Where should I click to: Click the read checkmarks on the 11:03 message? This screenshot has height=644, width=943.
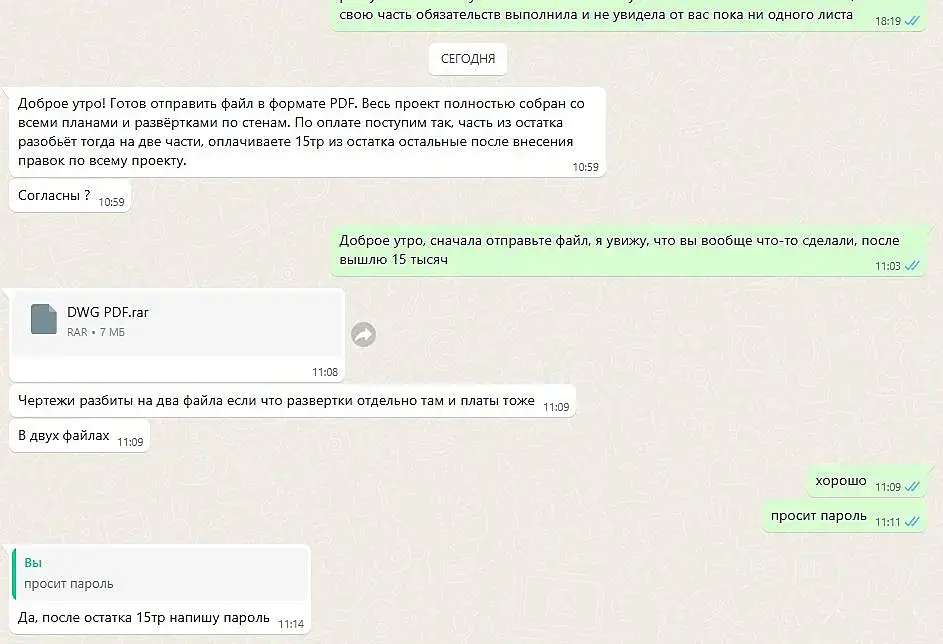point(912,266)
